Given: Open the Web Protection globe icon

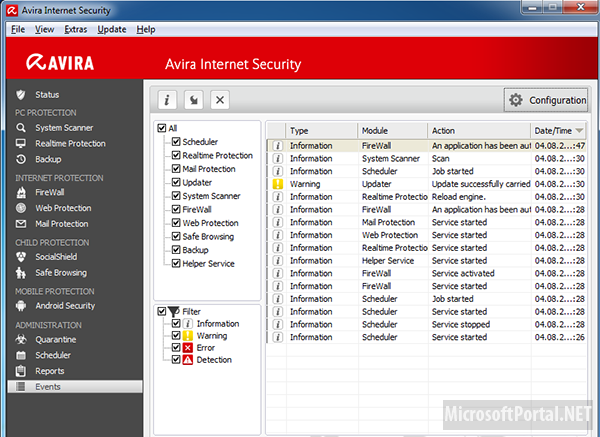Looking at the screenshot, I should [x=21, y=208].
